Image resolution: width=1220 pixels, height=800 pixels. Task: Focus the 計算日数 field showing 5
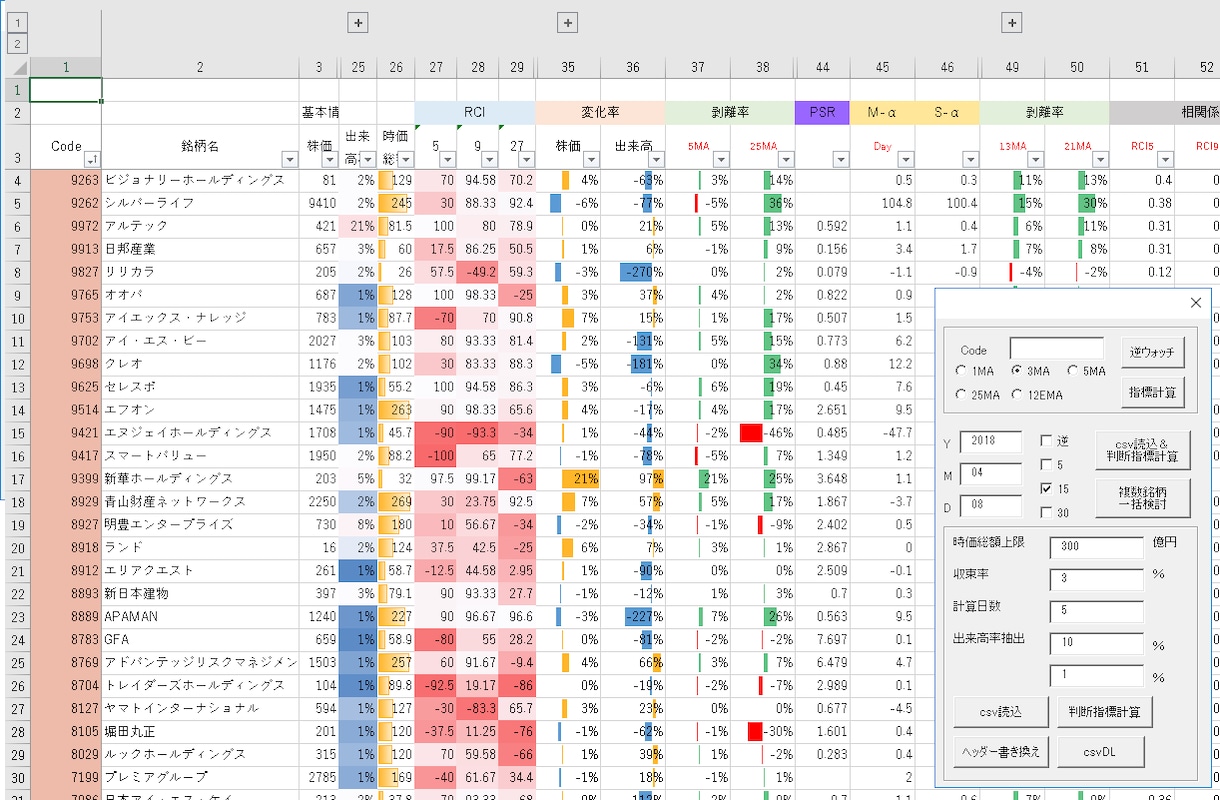1096,611
